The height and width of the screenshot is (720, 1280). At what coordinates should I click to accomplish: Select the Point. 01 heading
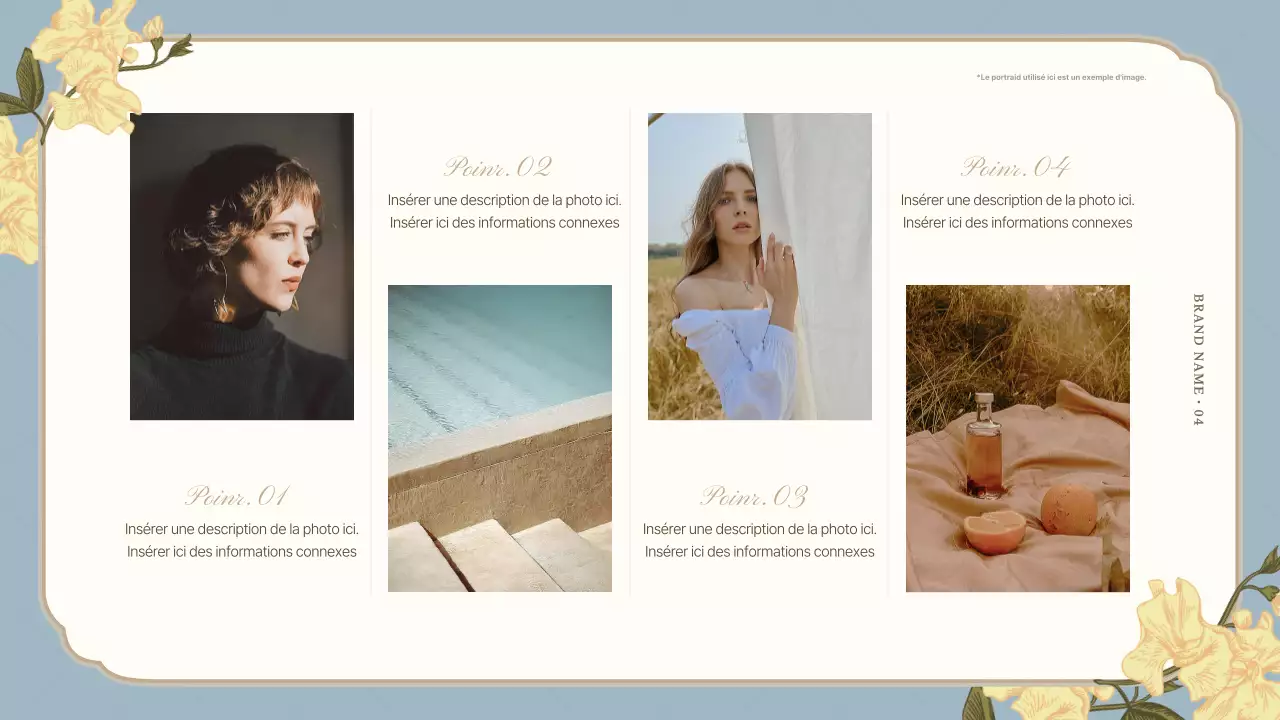pyautogui.click(x=238, y=496)
